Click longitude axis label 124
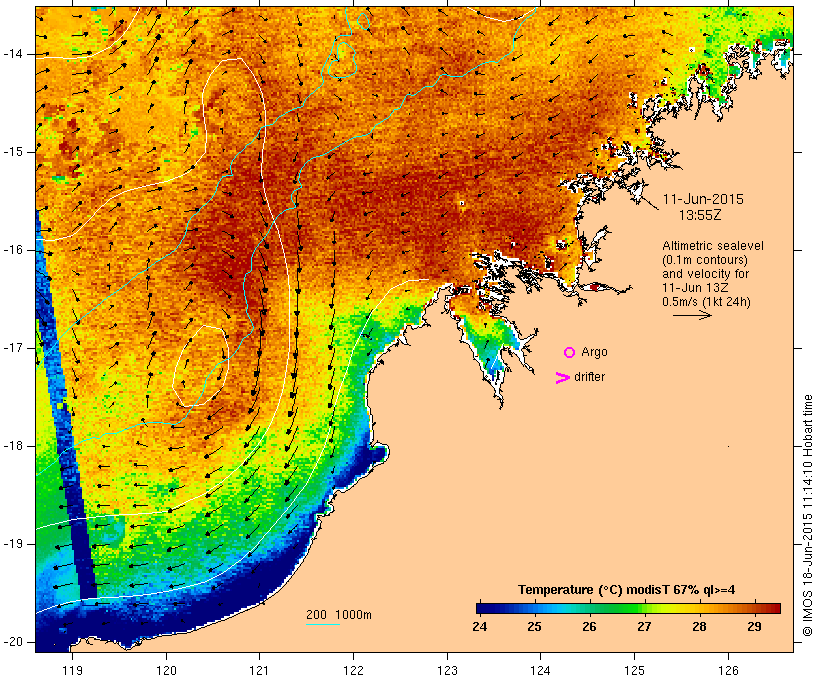 point(540,671)
